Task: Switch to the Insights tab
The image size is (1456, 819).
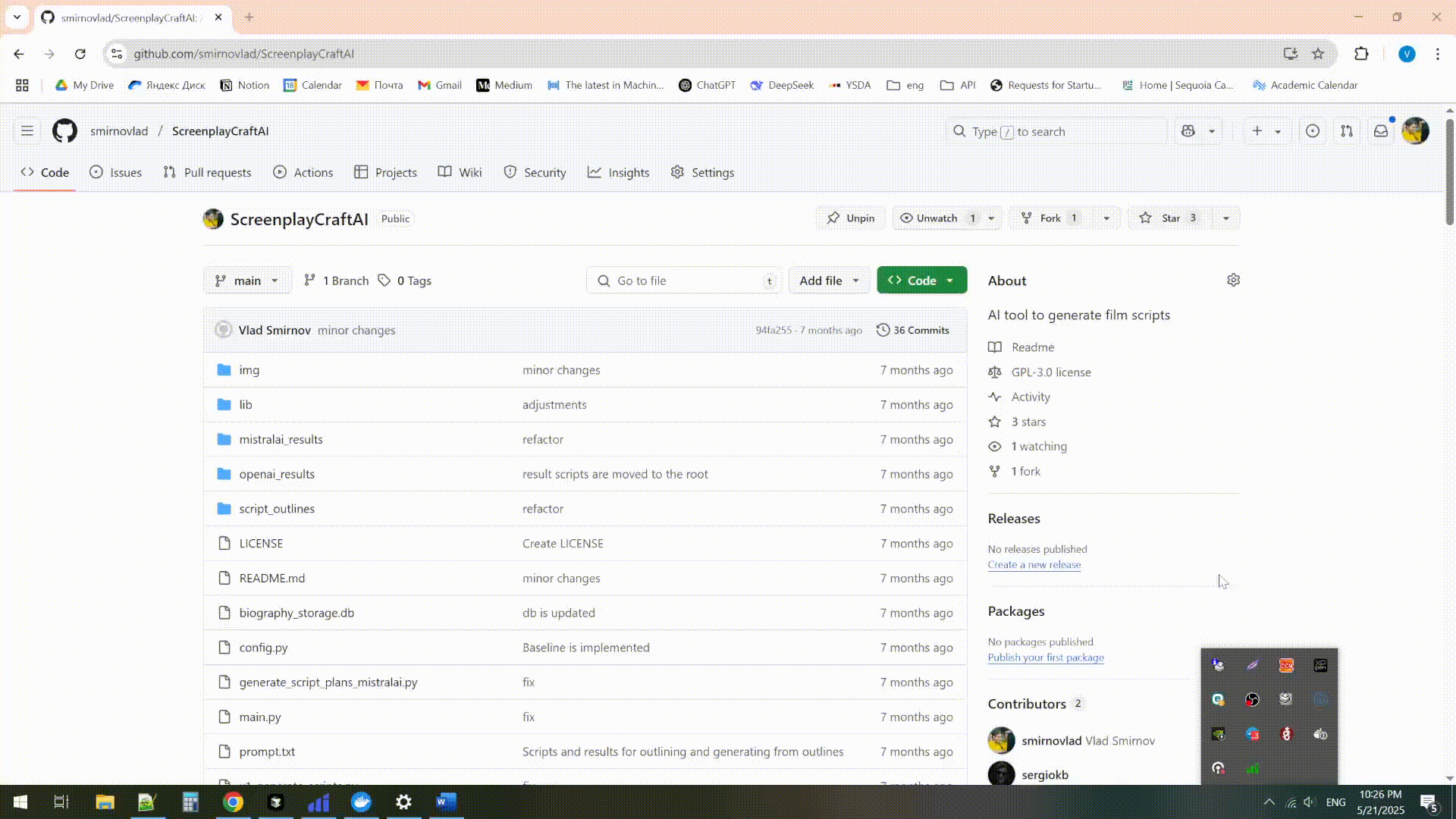Action: (619, 173)
